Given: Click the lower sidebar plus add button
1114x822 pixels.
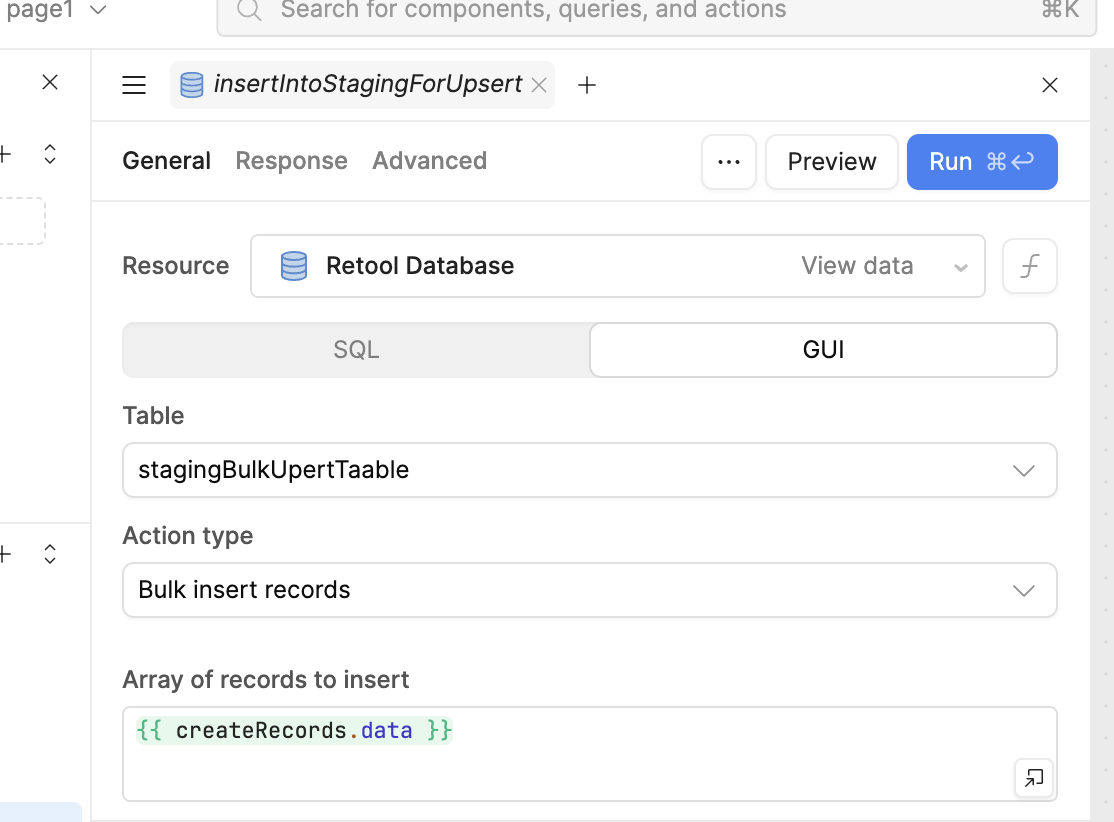Looking at the screenshot, I should tap(5, 554).
